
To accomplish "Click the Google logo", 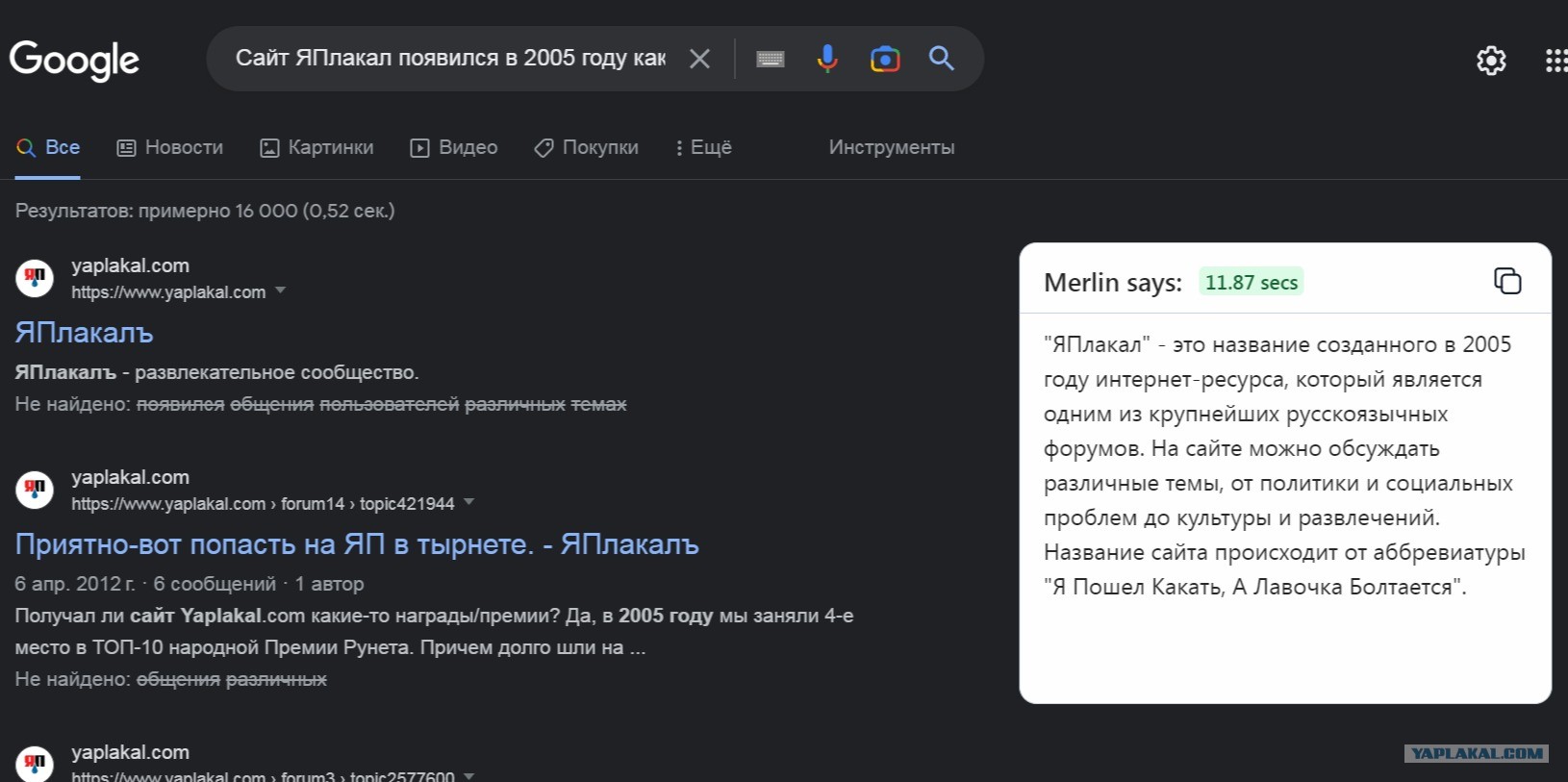I will pos(74,60).
